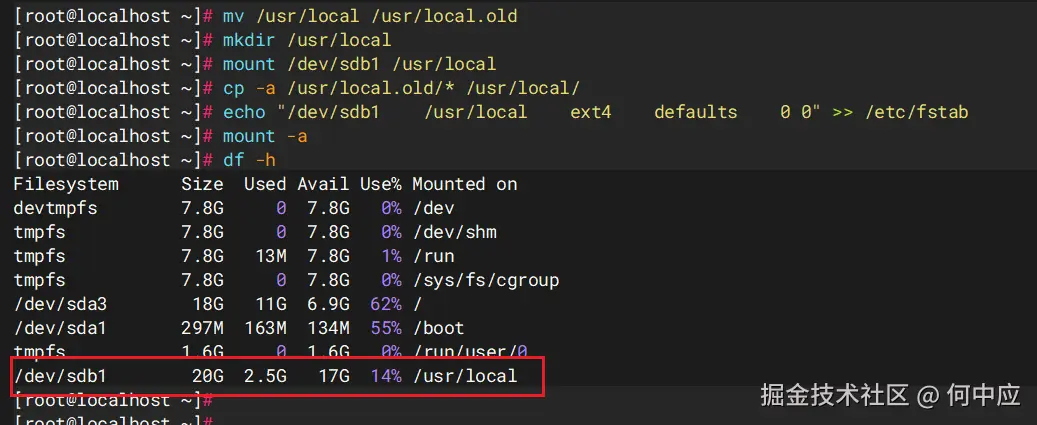The image size is (1037, 425).
Task: Select the 'mv /usr/local /usr/local.old' command text
Action: 370,16
